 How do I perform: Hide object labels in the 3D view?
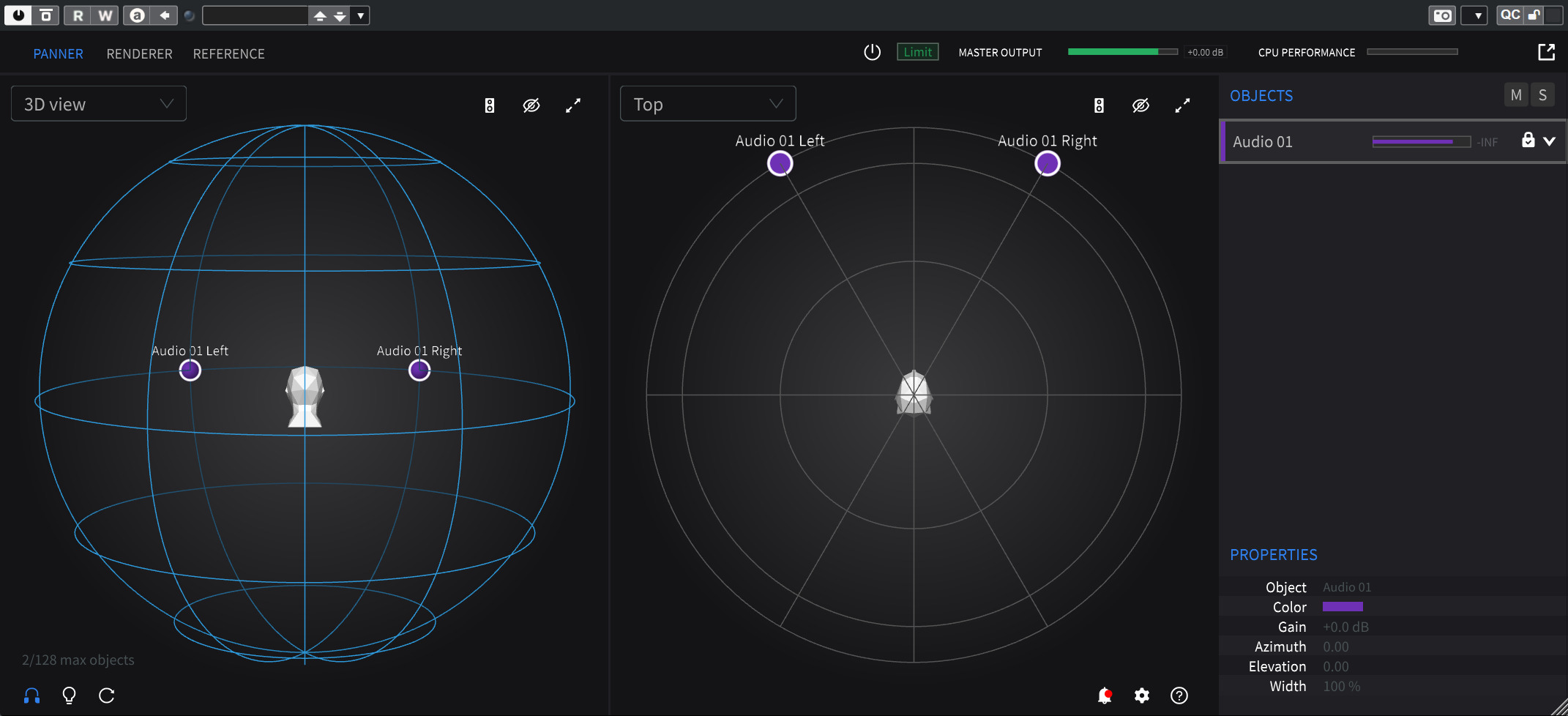(x=531, y=105)
